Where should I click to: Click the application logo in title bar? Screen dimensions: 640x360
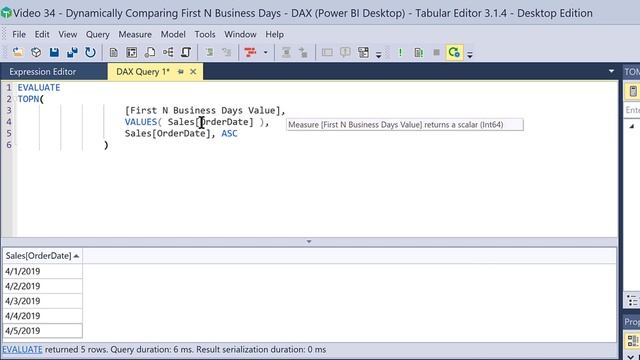point(6,13)
